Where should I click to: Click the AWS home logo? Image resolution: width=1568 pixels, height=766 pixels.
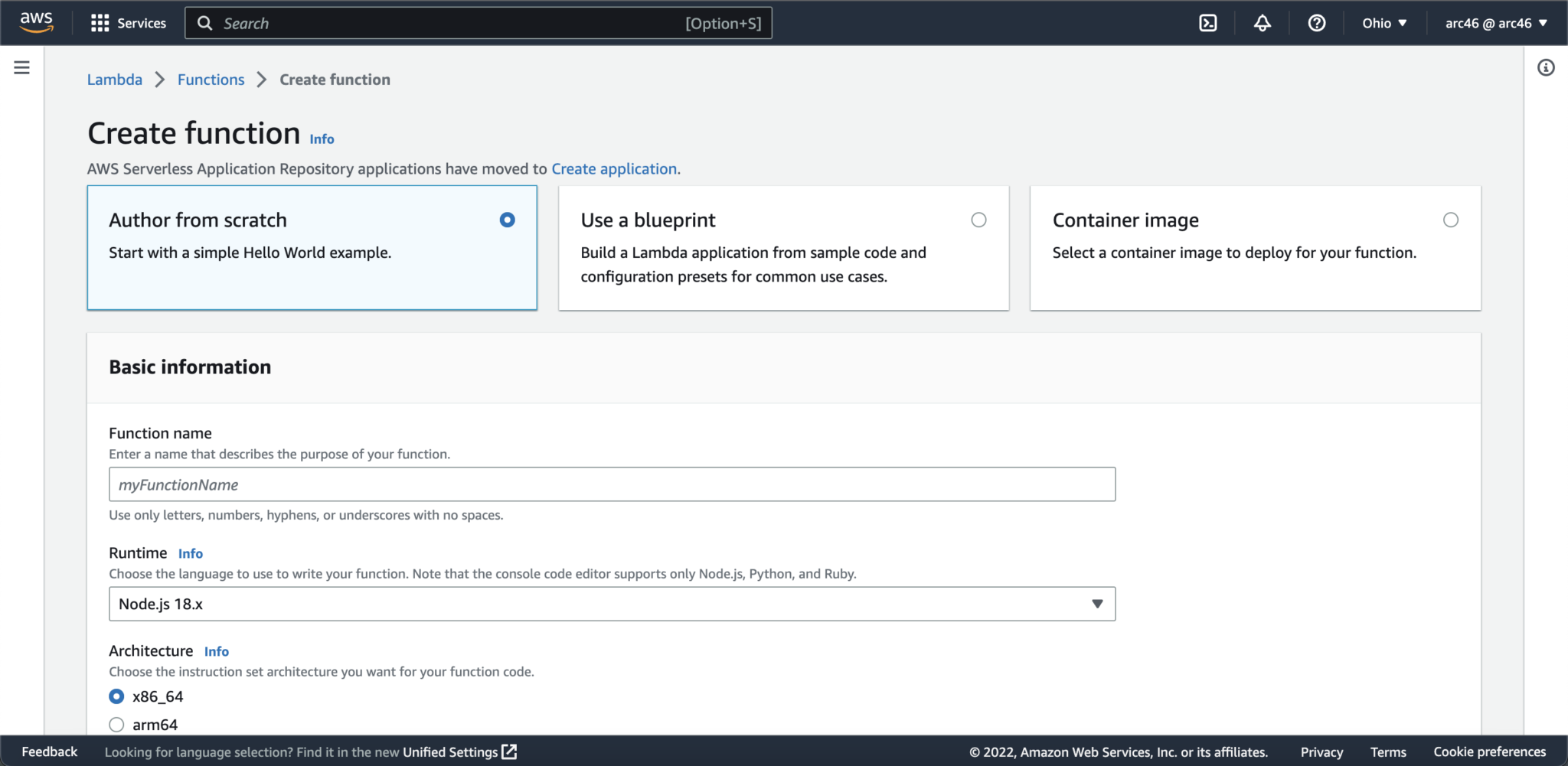click(x=35, y=22)
